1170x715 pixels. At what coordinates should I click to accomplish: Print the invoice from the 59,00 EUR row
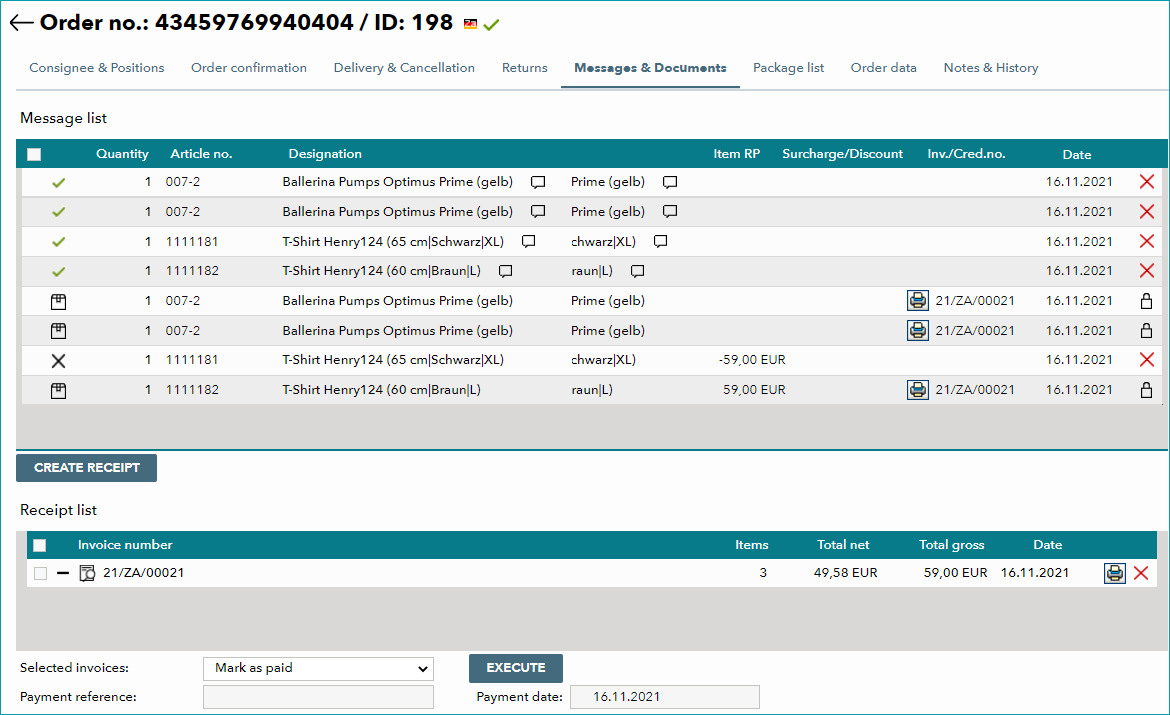click(x=918, y=390)
